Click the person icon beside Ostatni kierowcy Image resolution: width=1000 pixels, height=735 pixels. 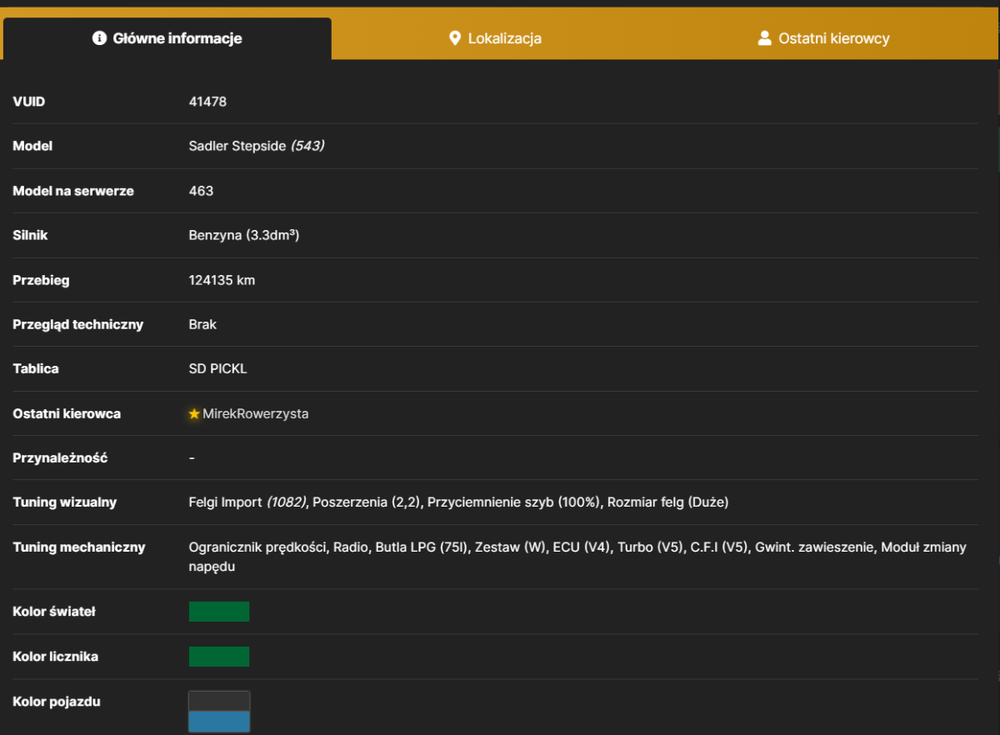coord(764,38)
